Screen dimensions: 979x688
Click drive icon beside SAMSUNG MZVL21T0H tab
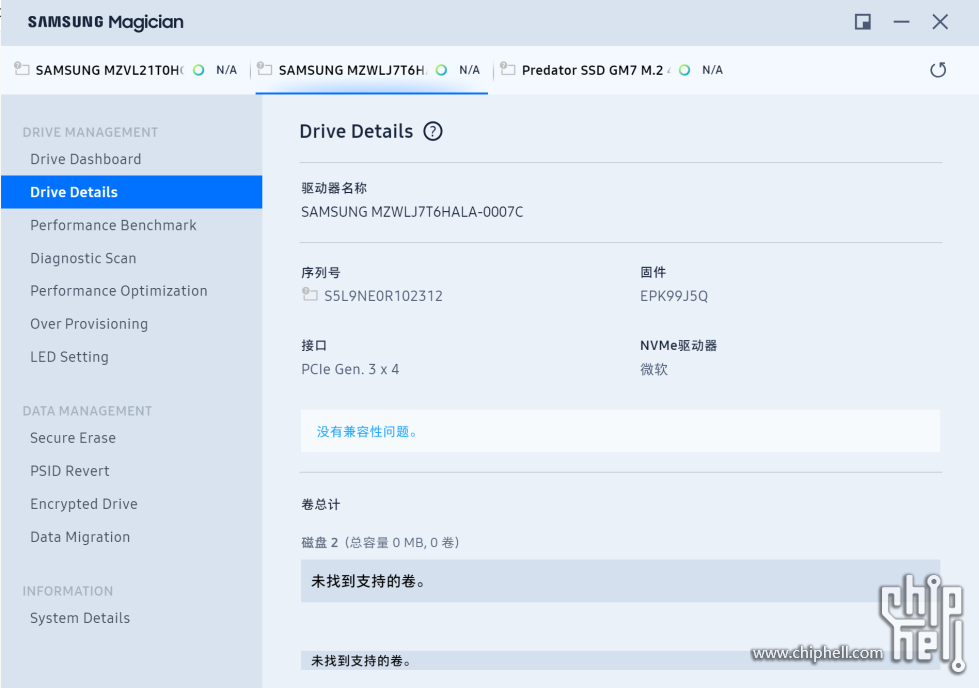click(22, 68)
